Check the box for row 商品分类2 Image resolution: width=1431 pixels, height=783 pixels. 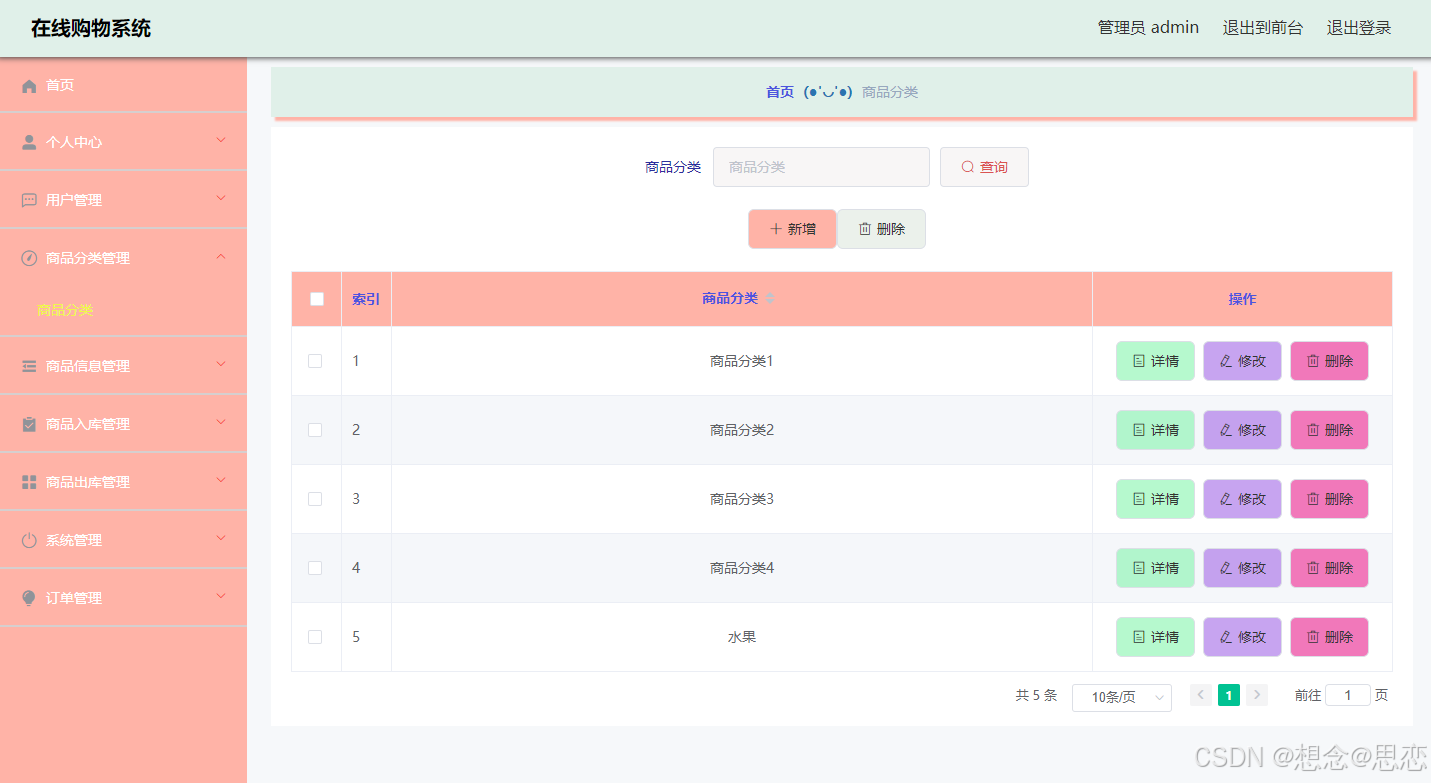click(x=315, y=430)
